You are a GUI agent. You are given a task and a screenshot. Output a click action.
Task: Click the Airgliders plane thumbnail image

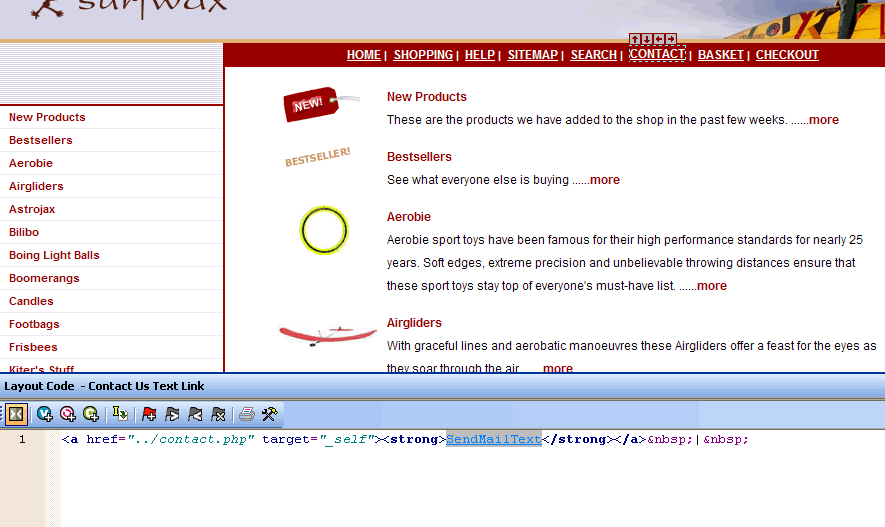tap(314, 334)
